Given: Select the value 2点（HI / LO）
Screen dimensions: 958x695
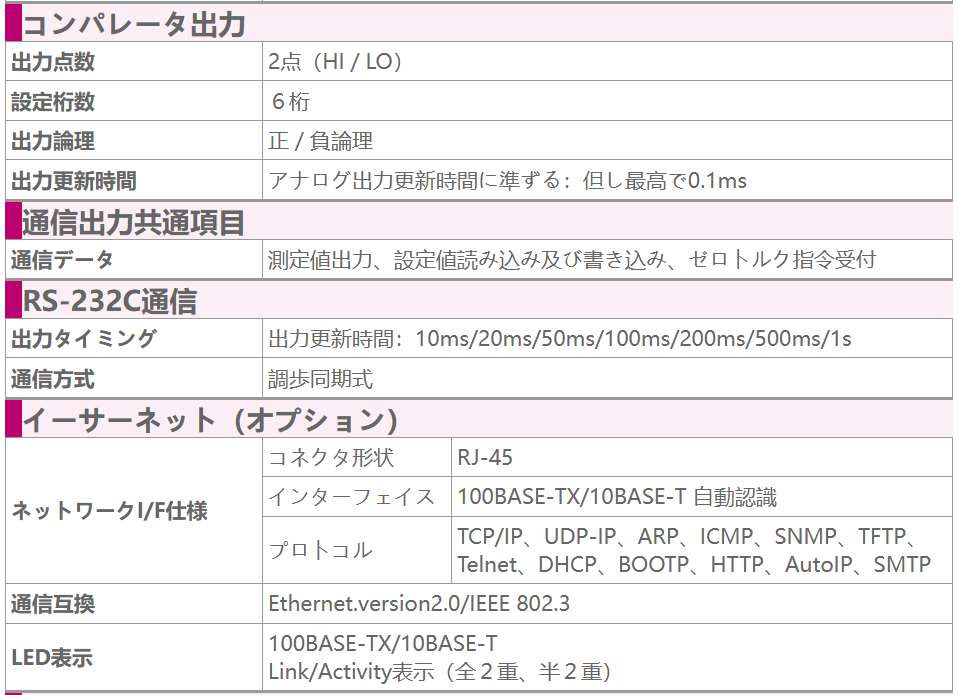Looking at the screenshot, I should (335, 62).
